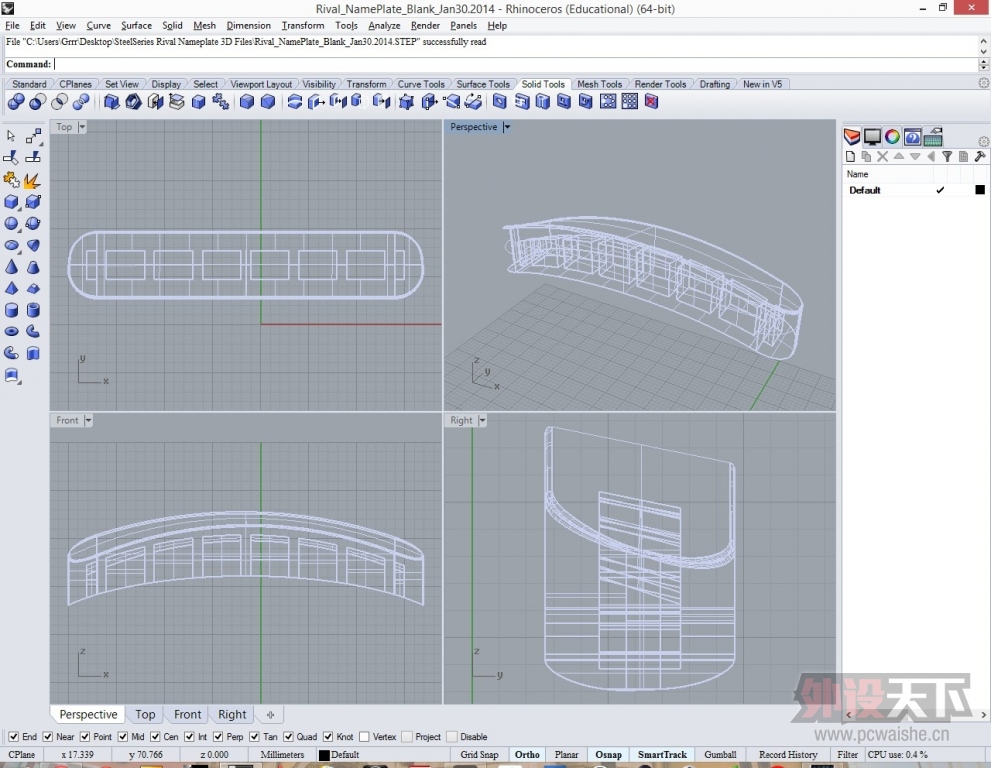Click the Join puzzle-piece tool icon

[11, 180]
